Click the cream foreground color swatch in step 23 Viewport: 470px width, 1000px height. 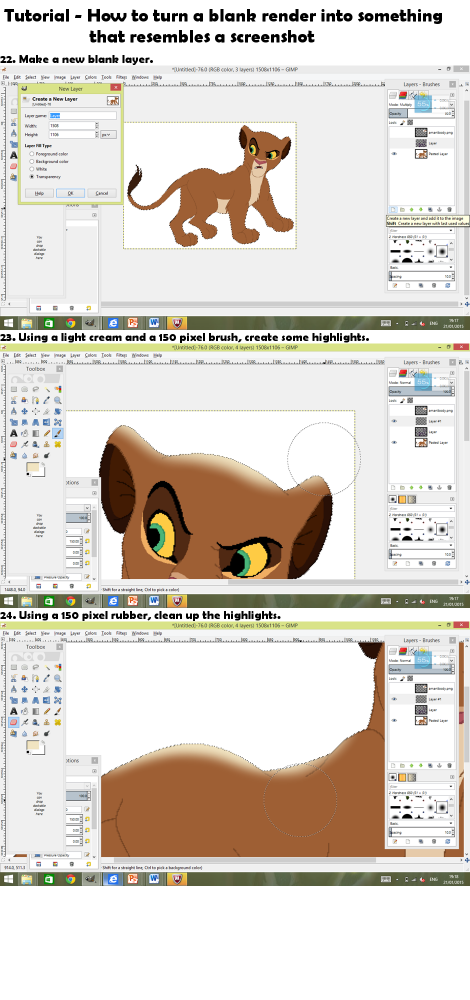point(33,467)
